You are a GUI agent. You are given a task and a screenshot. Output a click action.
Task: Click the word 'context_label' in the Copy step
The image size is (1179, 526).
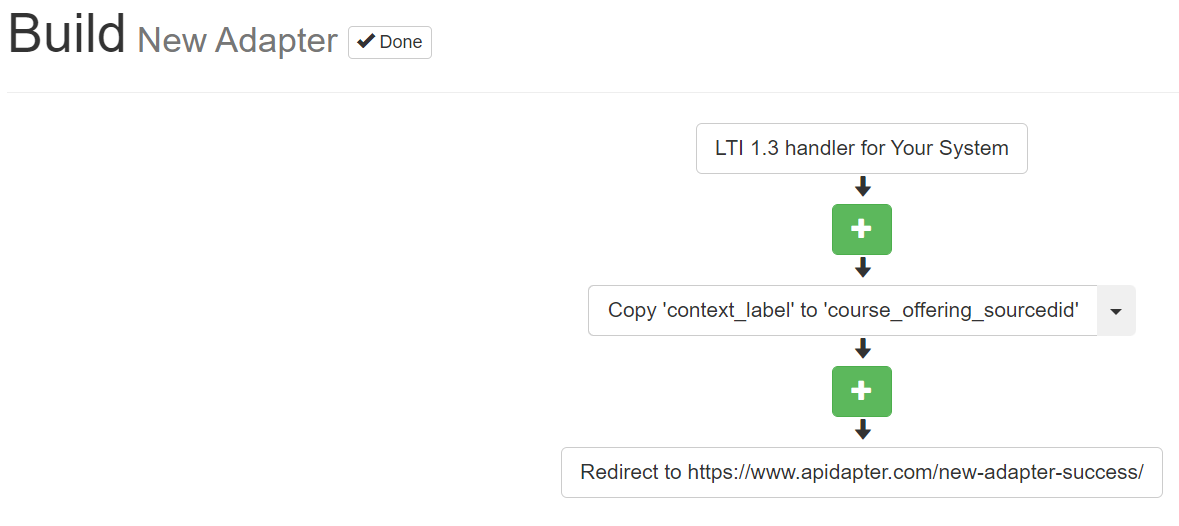(728, 311)
